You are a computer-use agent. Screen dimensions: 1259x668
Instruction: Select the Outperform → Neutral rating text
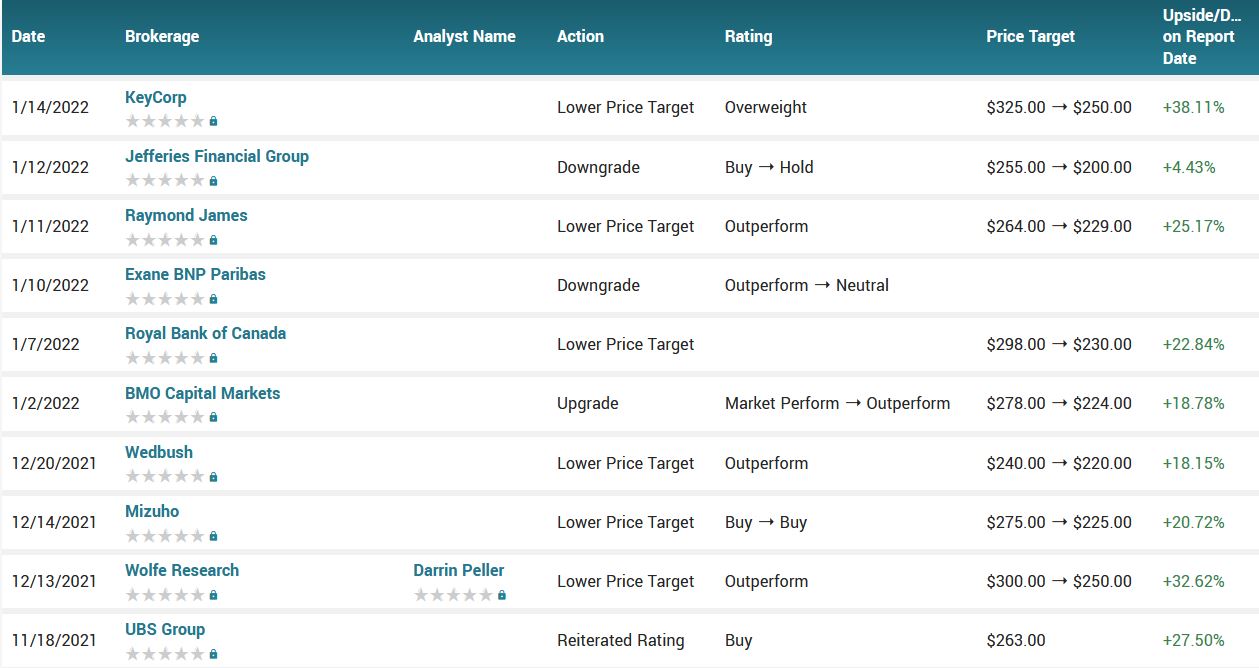coord(807,285)
